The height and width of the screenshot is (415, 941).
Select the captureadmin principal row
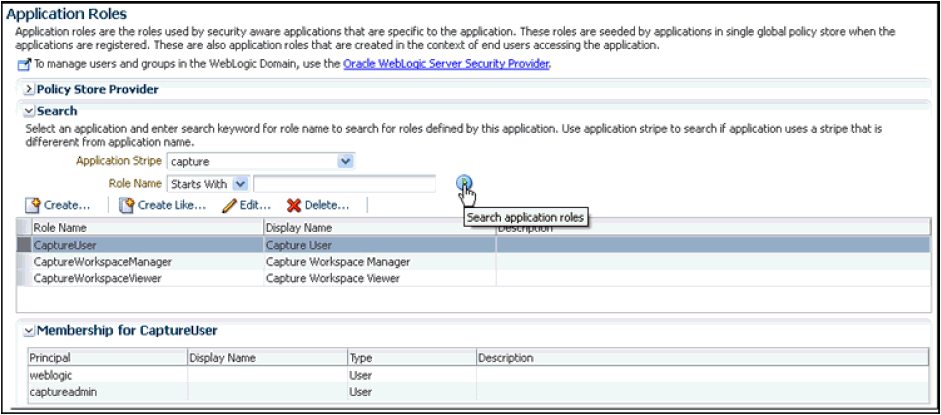click(478, 392)
